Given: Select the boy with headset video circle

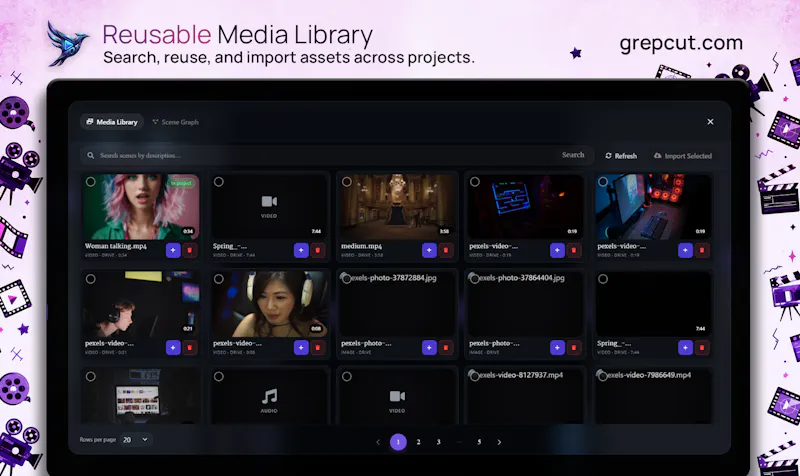Looking at the screenshot, I should point(91,279).
